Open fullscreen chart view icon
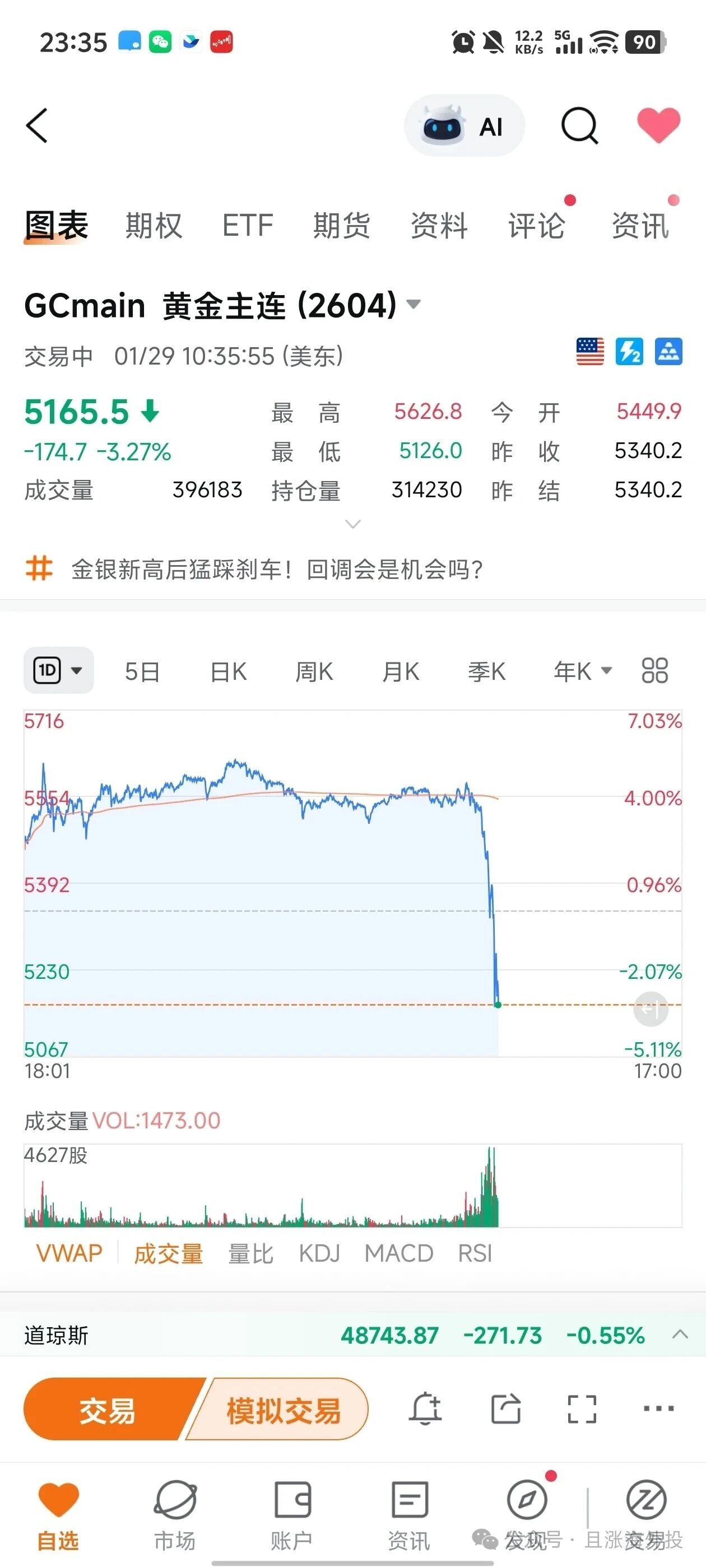This screenshot has width=706, height=1568. pyautogui.click(x=582, y=1408)
